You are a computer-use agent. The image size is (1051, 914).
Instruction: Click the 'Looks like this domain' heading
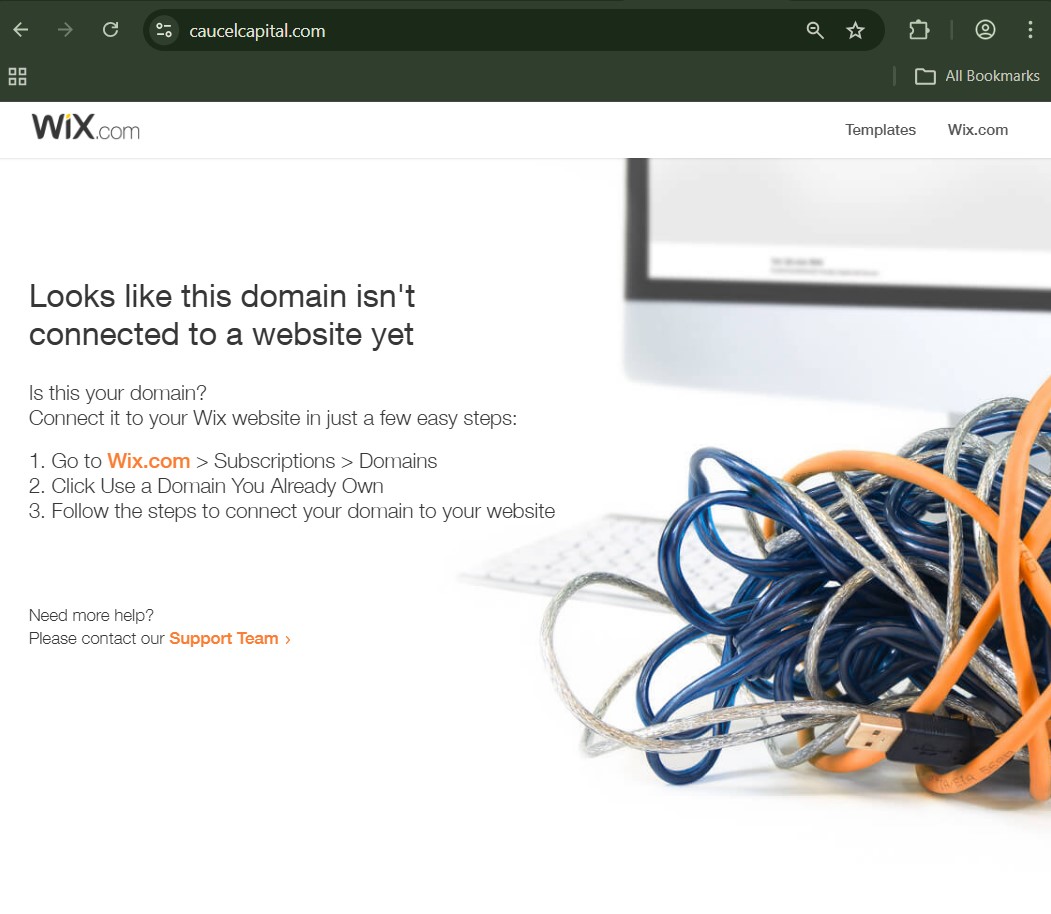pos(222,315)
